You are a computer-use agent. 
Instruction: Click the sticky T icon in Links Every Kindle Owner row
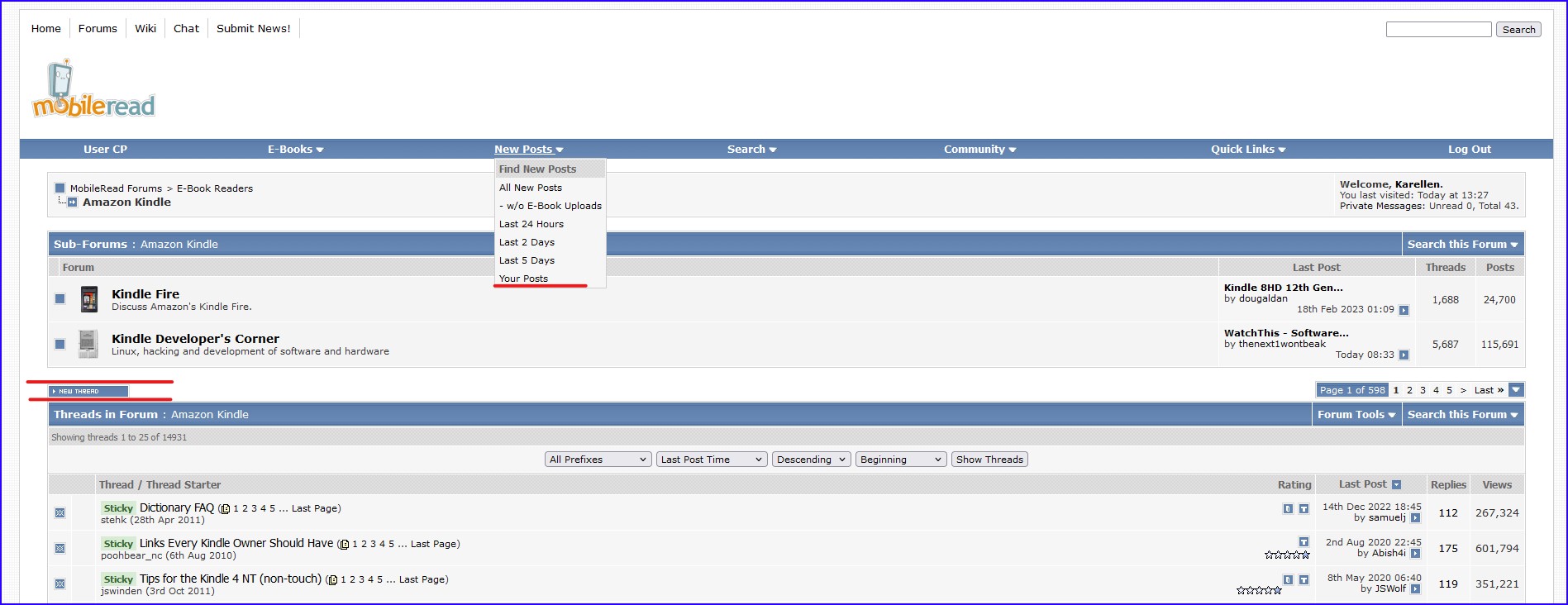1303,542
